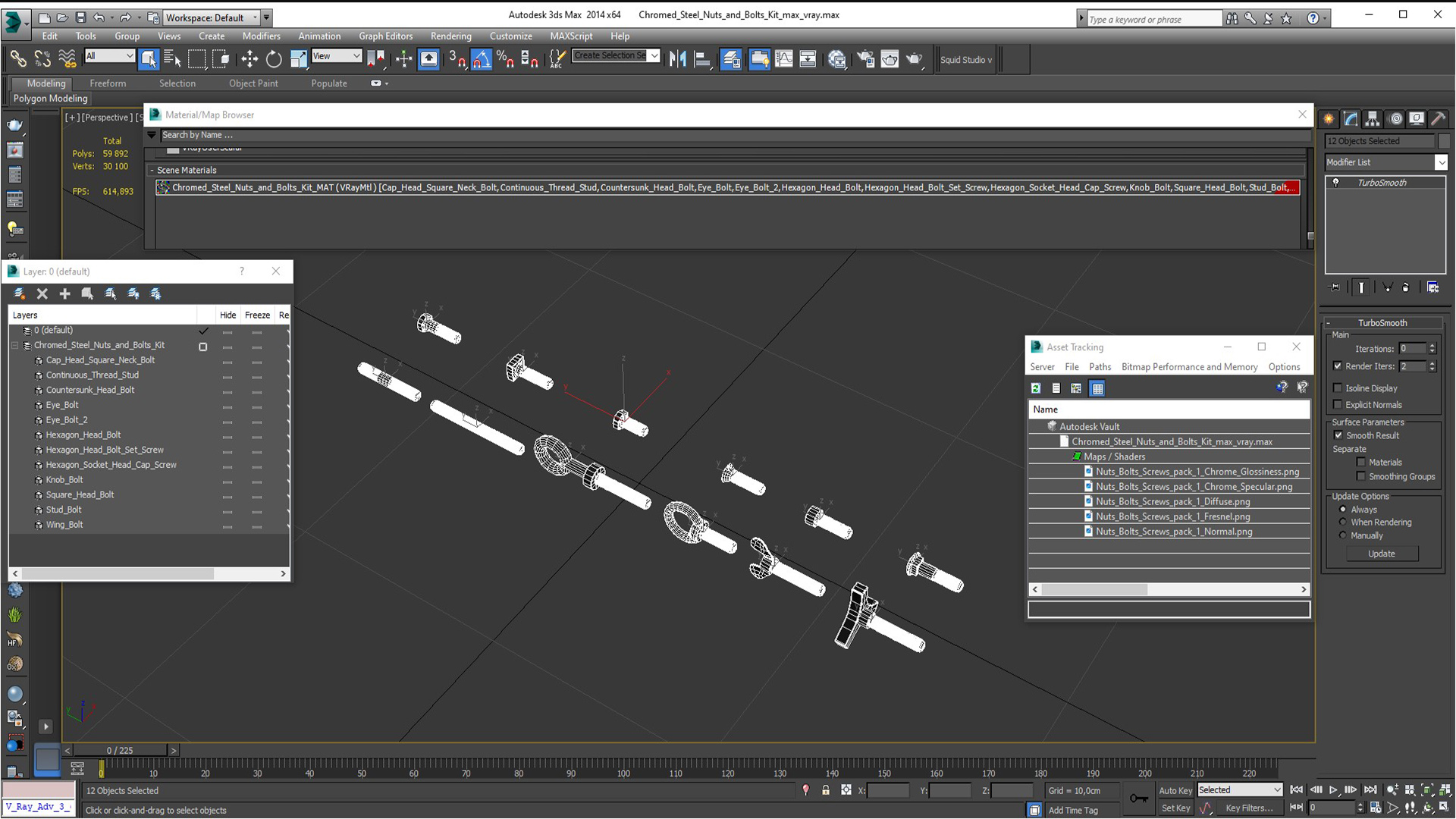Go to end of animation
This screenshot has height=819, width=1456.
(1371, 790)
